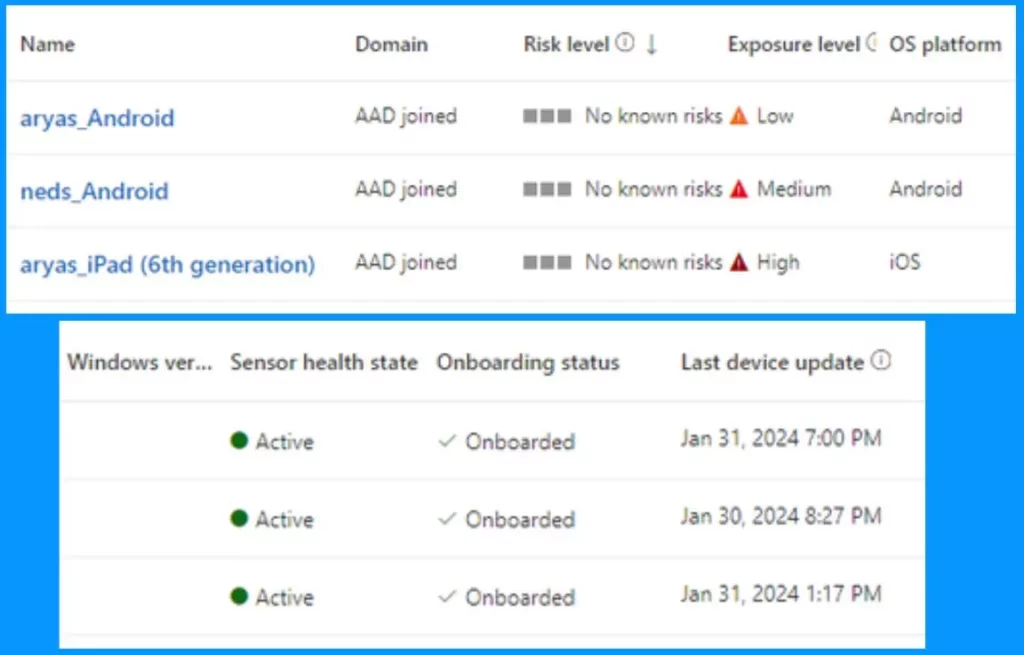Open the aryas_iPad (6th generation) device
This screenshot has width=1024, height=655.
[168, 264]
